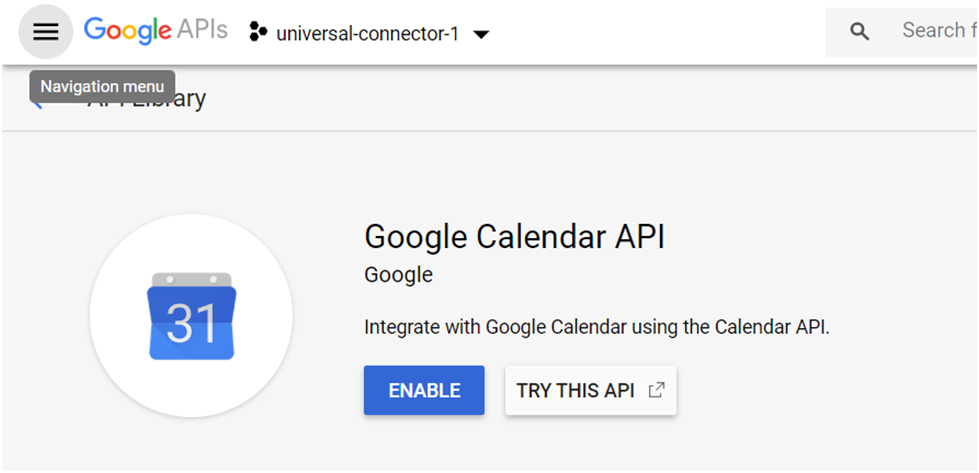Click the API Library page title
The image size is (979, 473).
coord(147,99)
